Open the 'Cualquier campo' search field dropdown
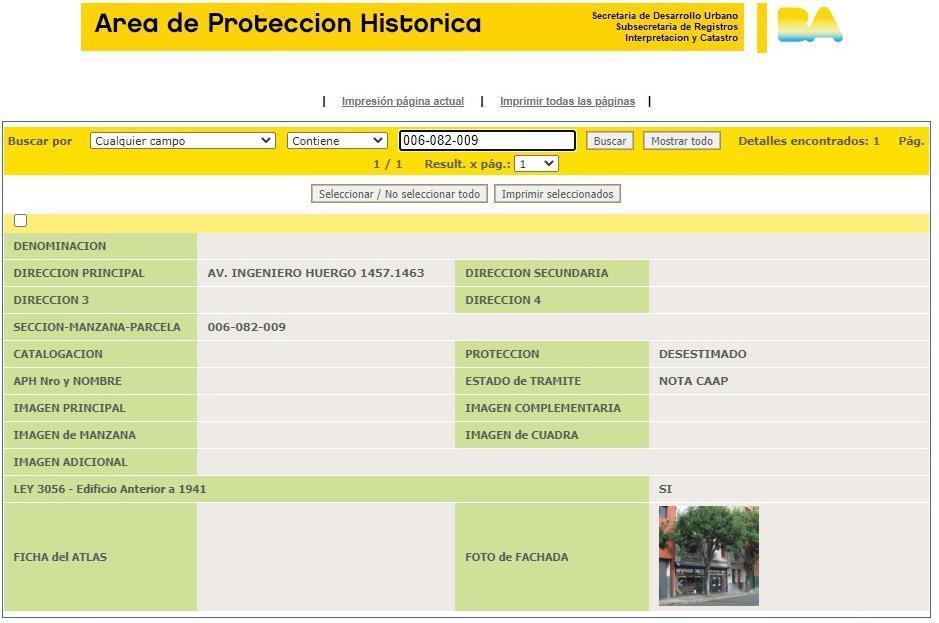Screen dimensions: 939x623 coord(183,141)
